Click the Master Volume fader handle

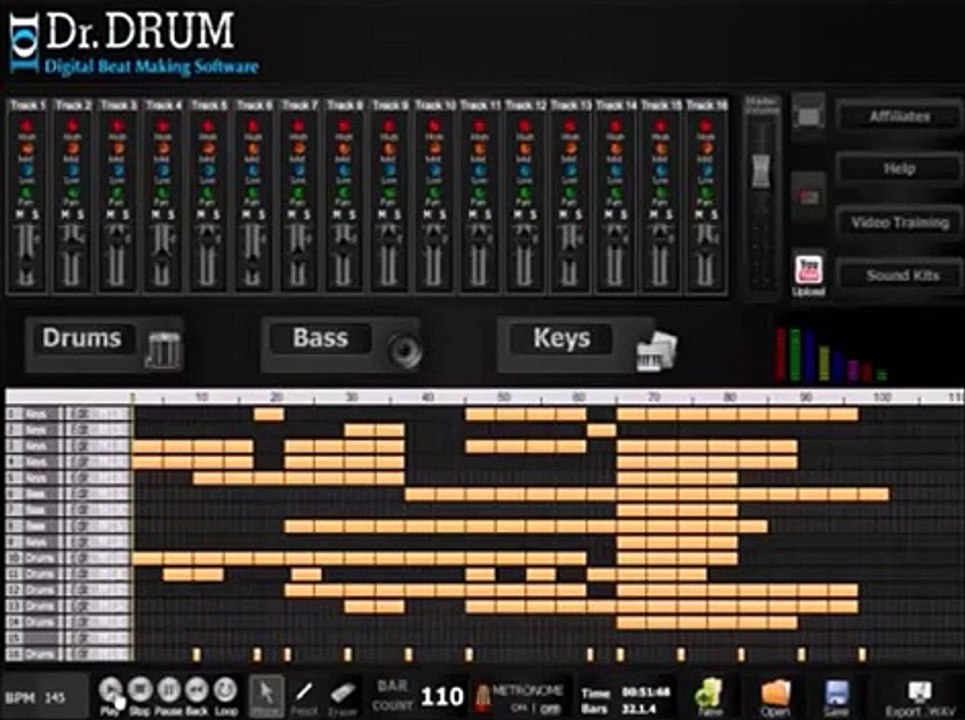761,170
